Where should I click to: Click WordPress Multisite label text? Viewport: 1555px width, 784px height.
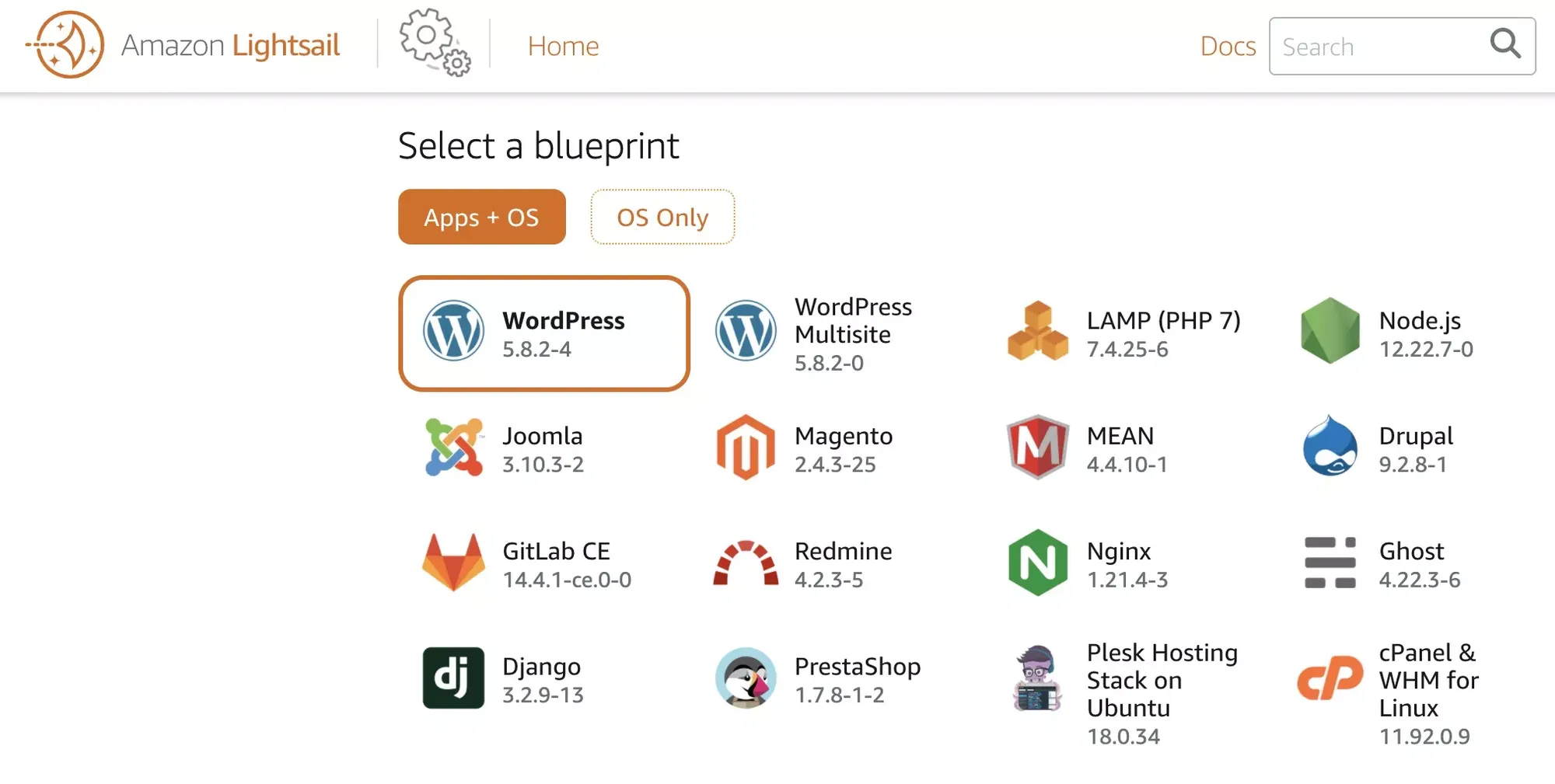(x=853, y=320)
